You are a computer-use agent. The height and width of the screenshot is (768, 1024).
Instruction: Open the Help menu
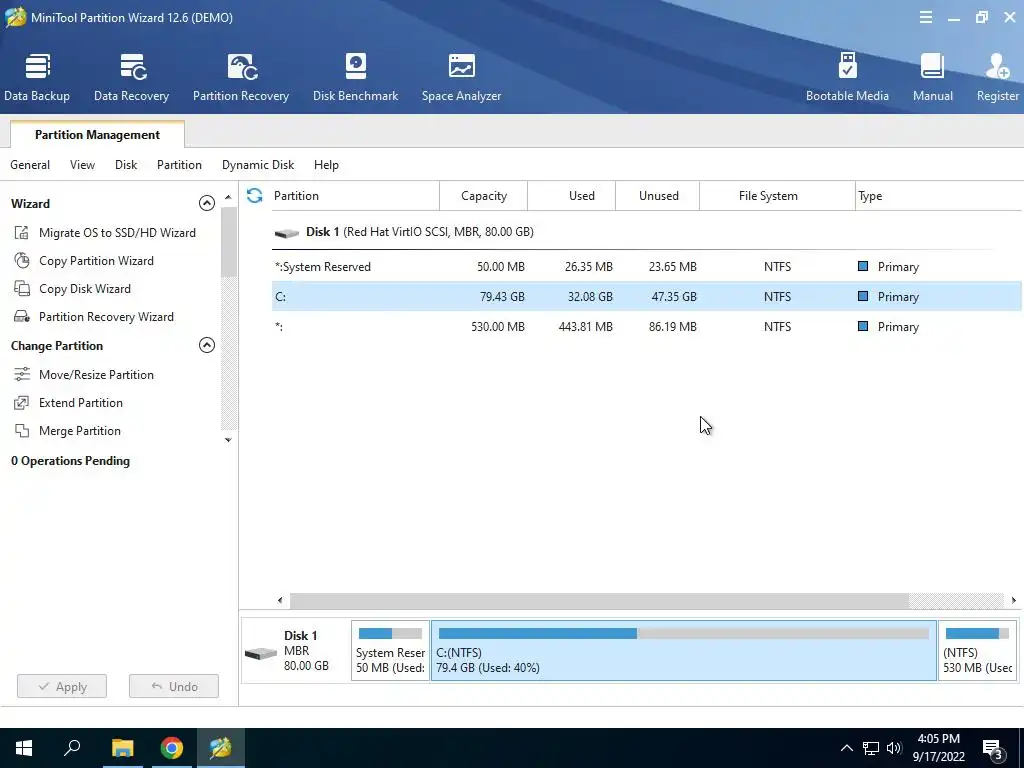326,165
